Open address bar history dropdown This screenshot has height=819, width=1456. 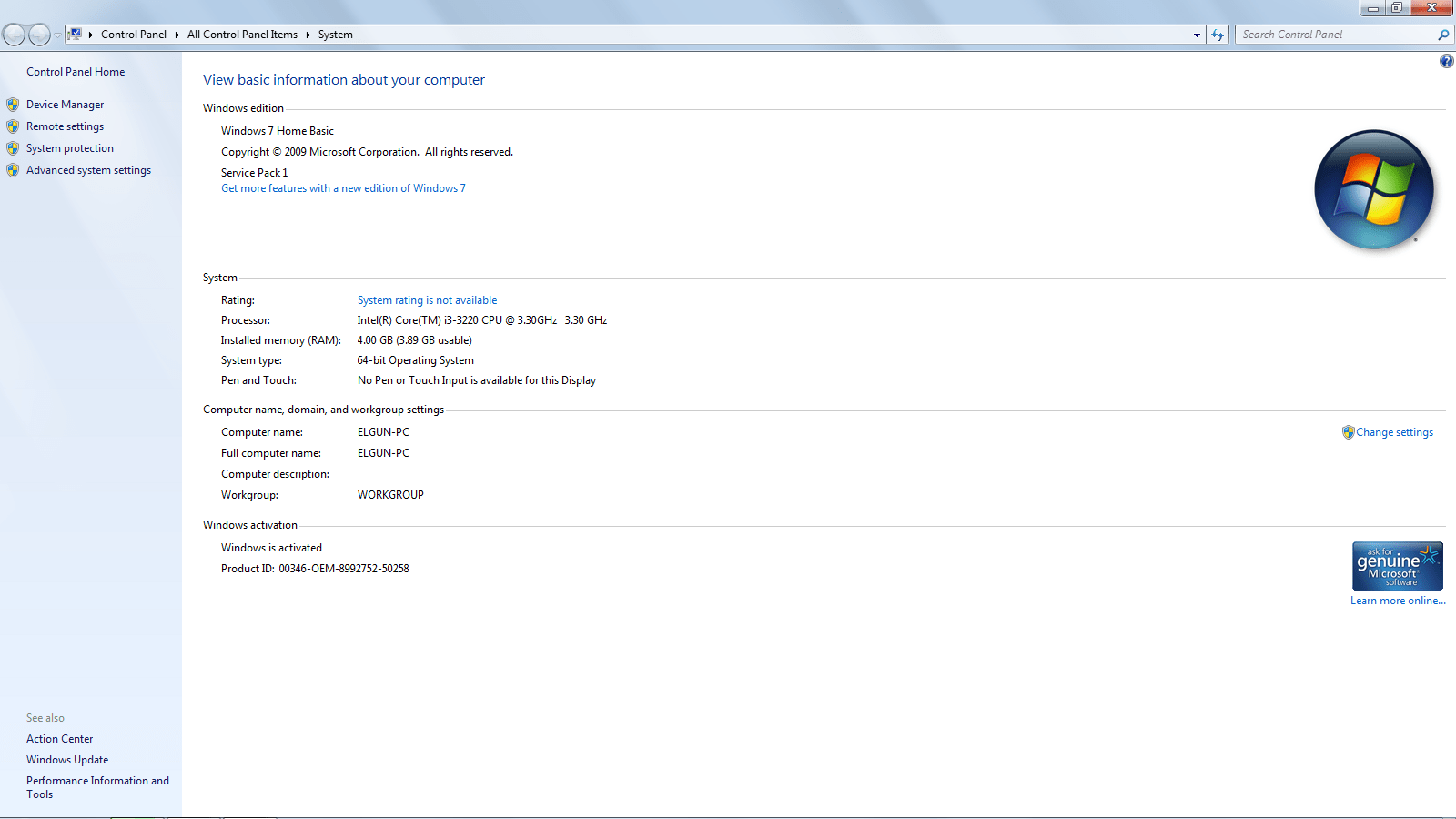(1197, 35)
